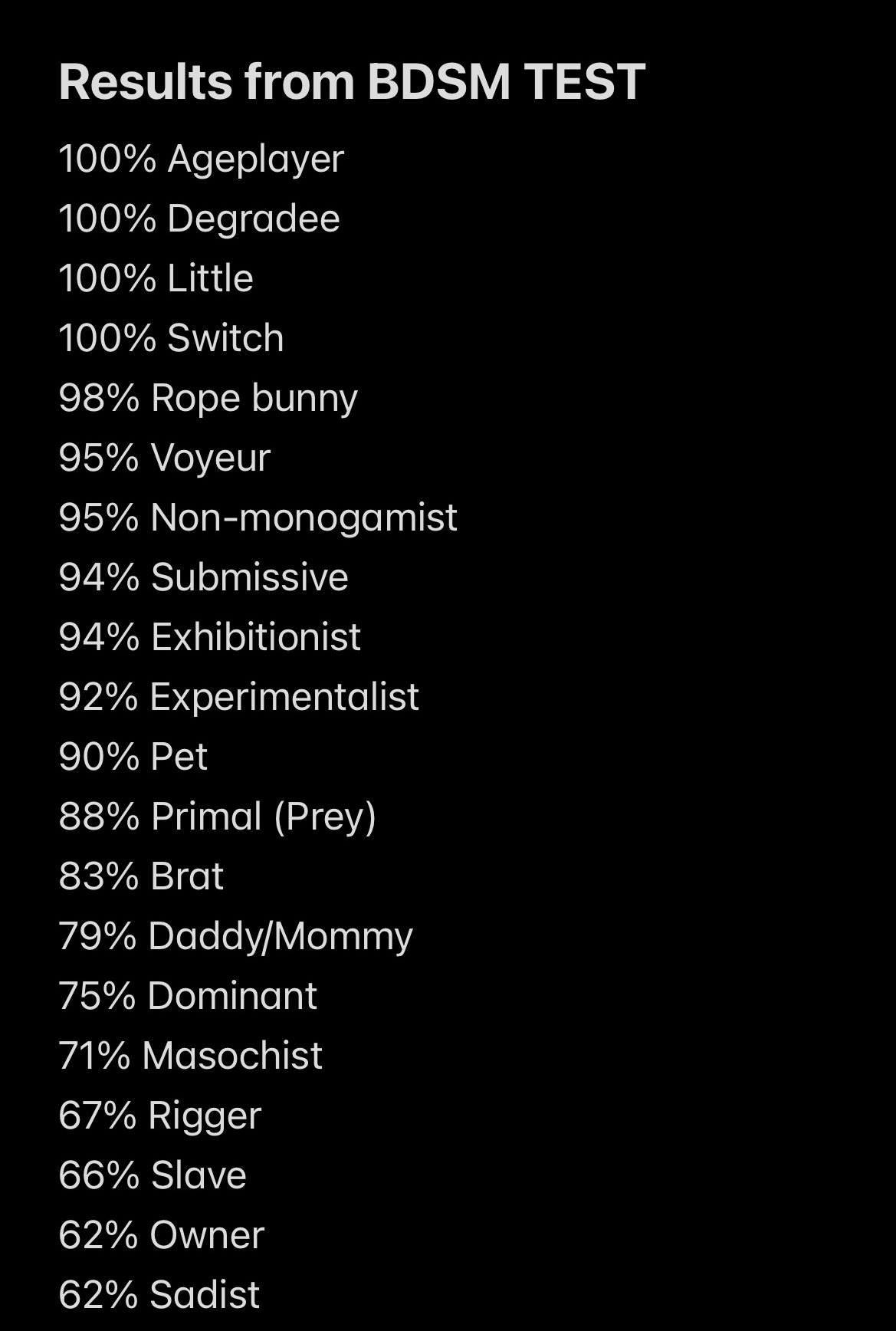Click the "90% Pet" line
The image size is (896, 1331).
[133, 757]
